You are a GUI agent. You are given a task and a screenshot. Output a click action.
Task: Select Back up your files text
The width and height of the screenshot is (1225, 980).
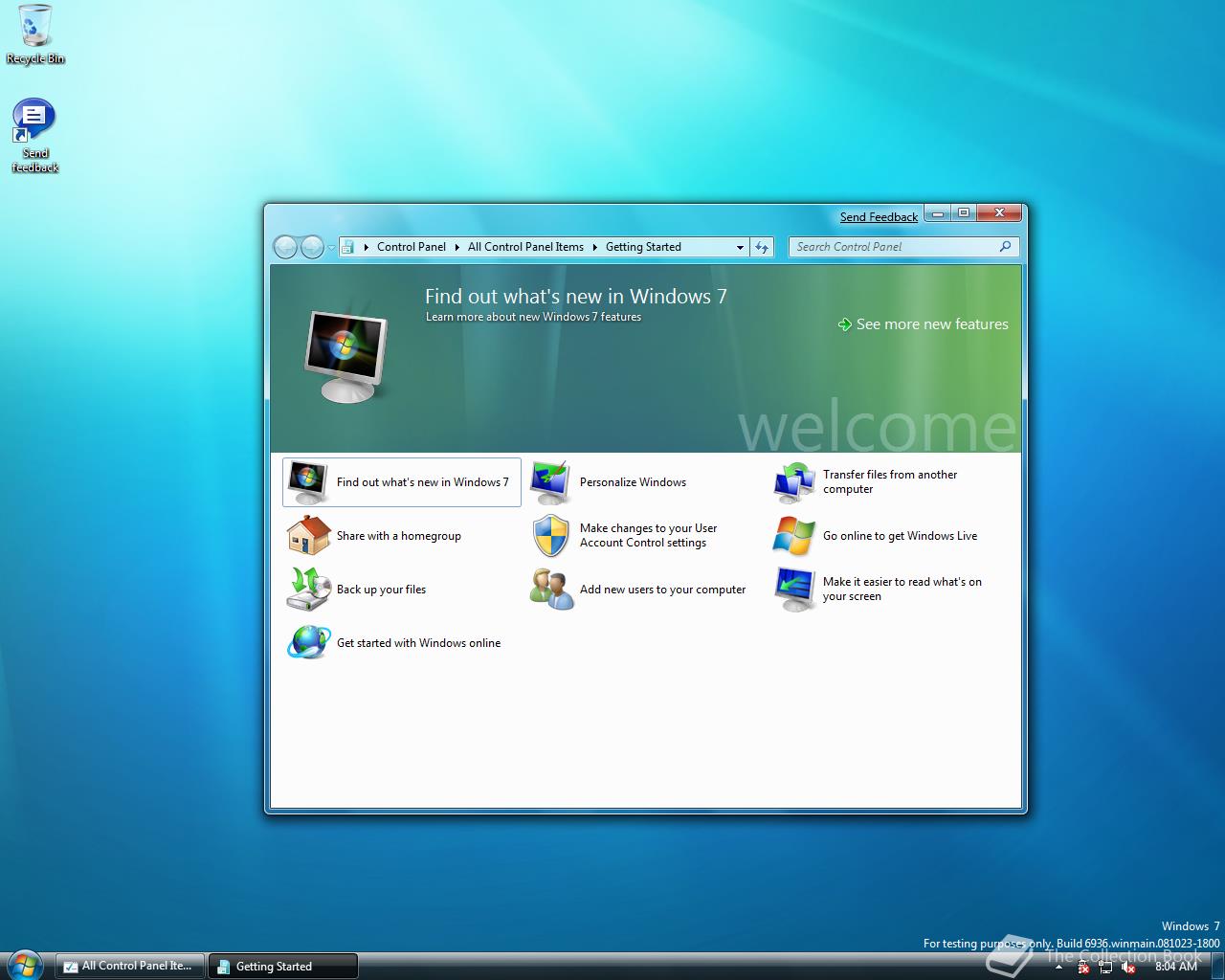[x=381, y=590]
